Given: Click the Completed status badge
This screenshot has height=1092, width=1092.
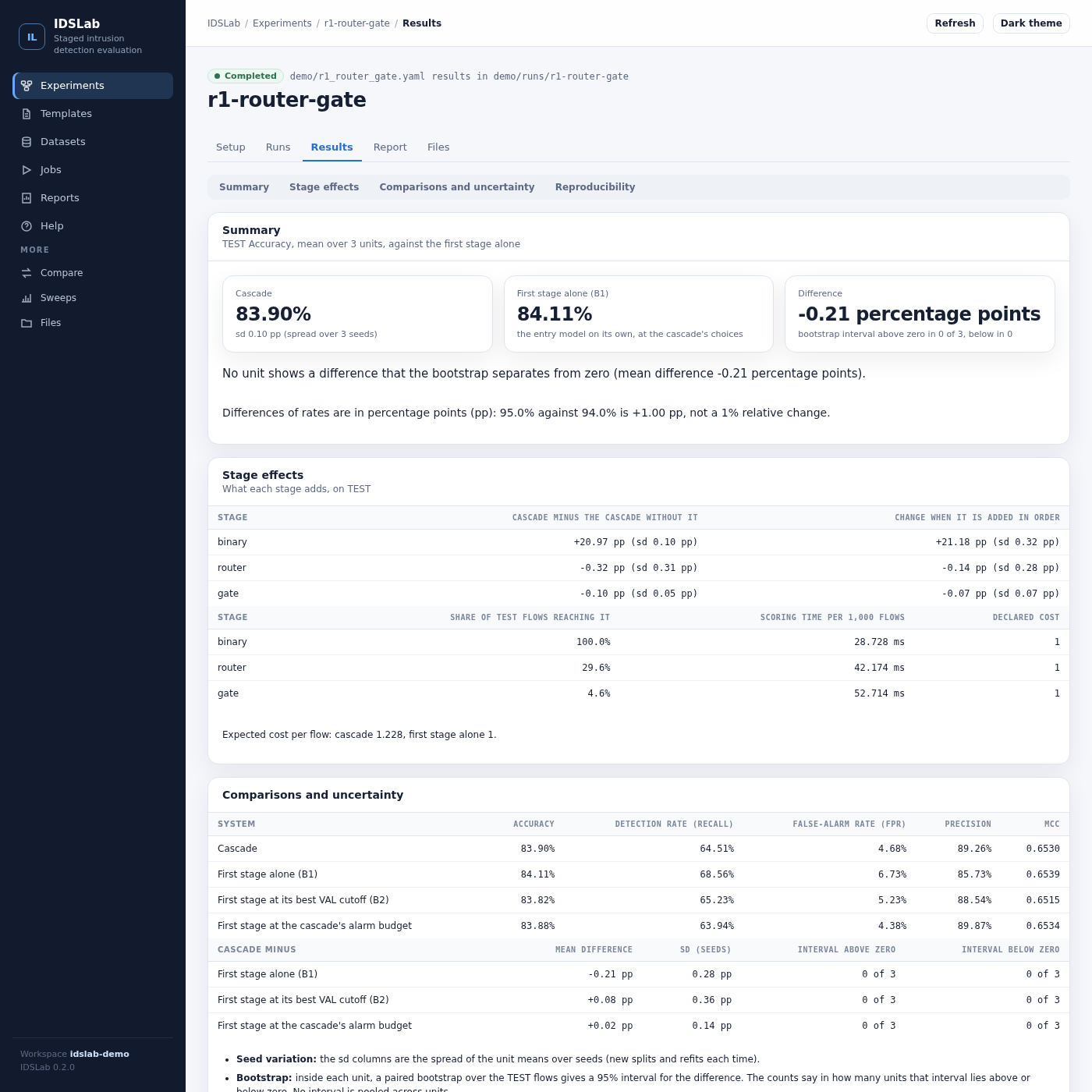Looking at the screenshot, I should click(x=246, y=76).
